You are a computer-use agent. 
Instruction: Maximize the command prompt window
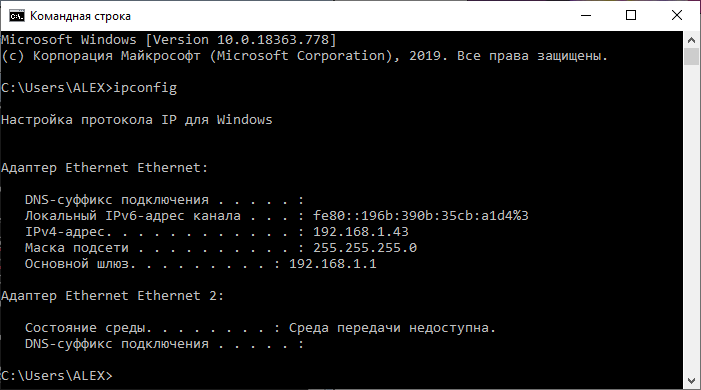631,16
